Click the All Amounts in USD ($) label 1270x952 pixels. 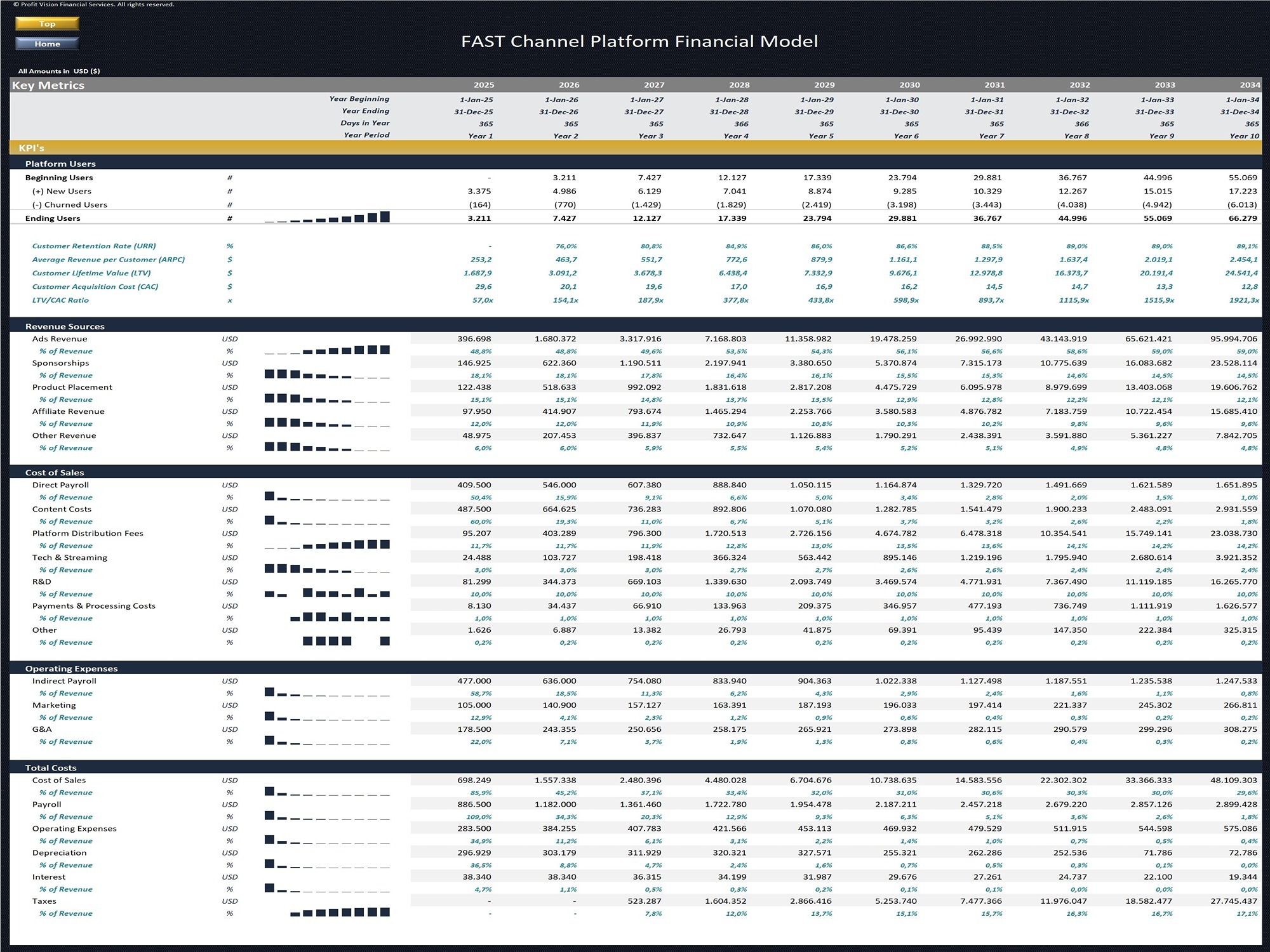click(60, 71)
